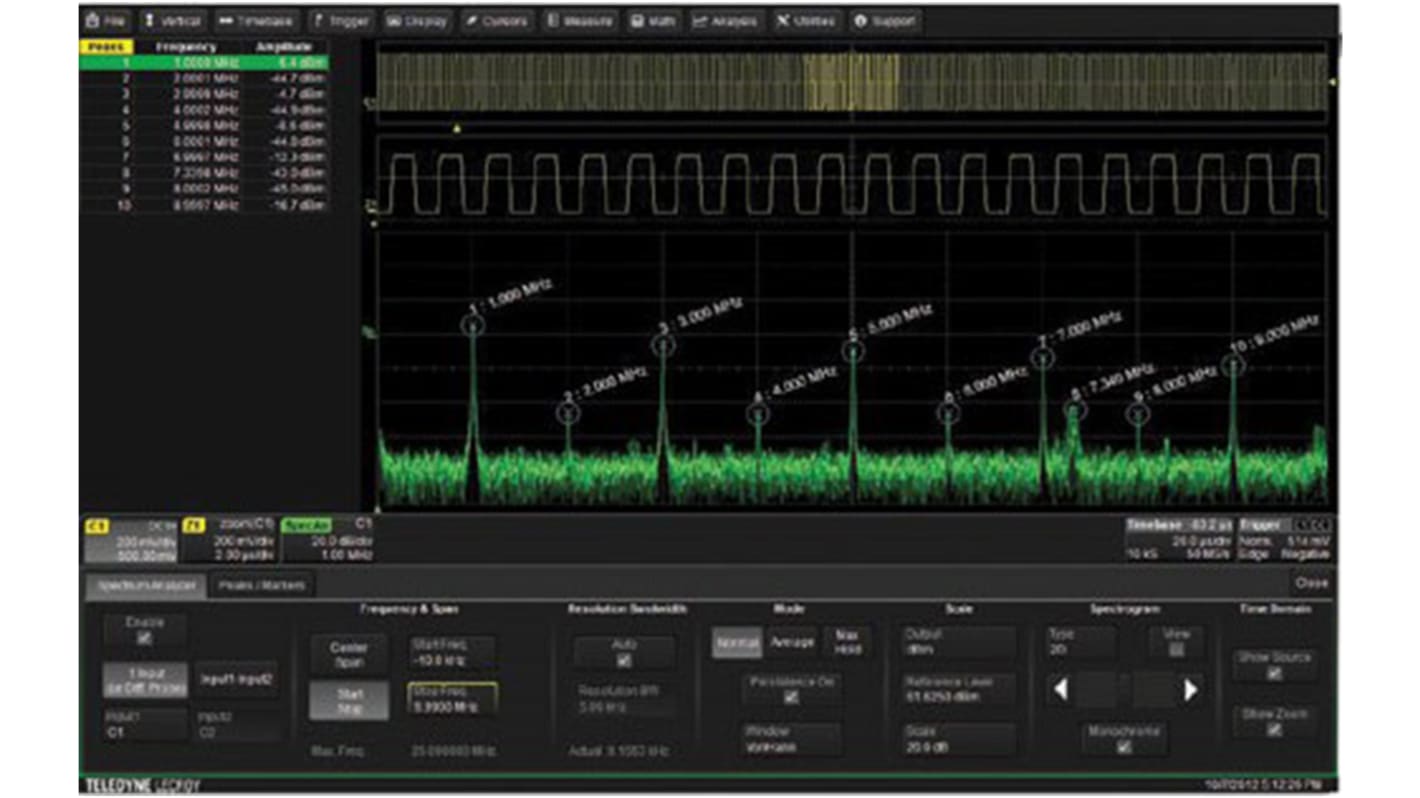The height and width of the screenshot is (798, 1420).
Task: Click the spectrogram left arrow
Action: coord(1061,690)
